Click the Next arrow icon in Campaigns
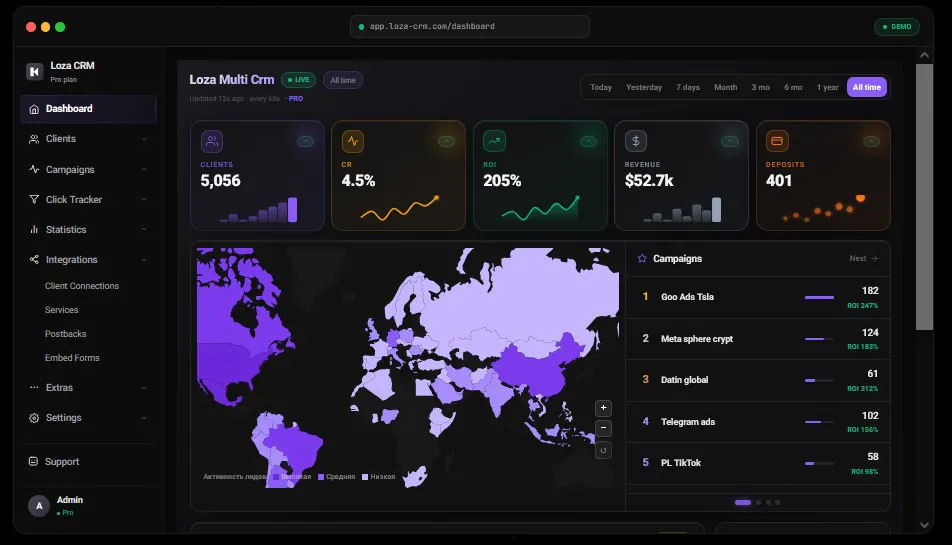The height and width of the screenshot is (545, 952). click(874, 259)
